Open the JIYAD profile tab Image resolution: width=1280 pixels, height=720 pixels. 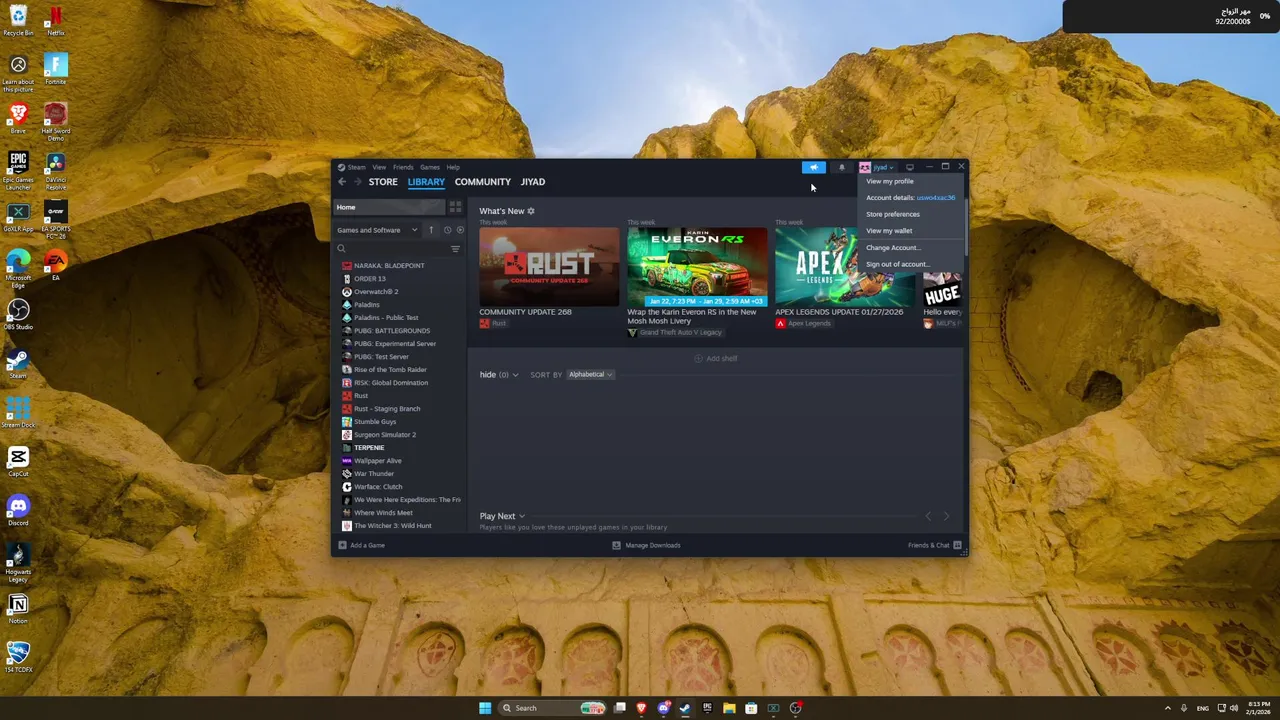click(x=533, y=182)
